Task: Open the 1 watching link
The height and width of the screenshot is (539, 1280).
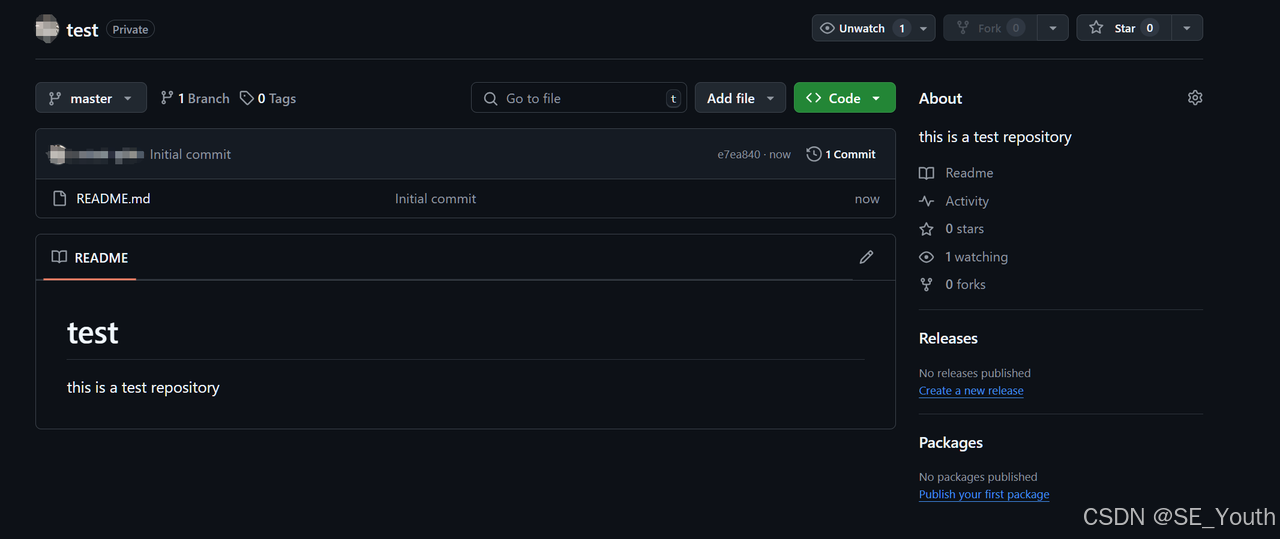Action: [x=976, y=257]
